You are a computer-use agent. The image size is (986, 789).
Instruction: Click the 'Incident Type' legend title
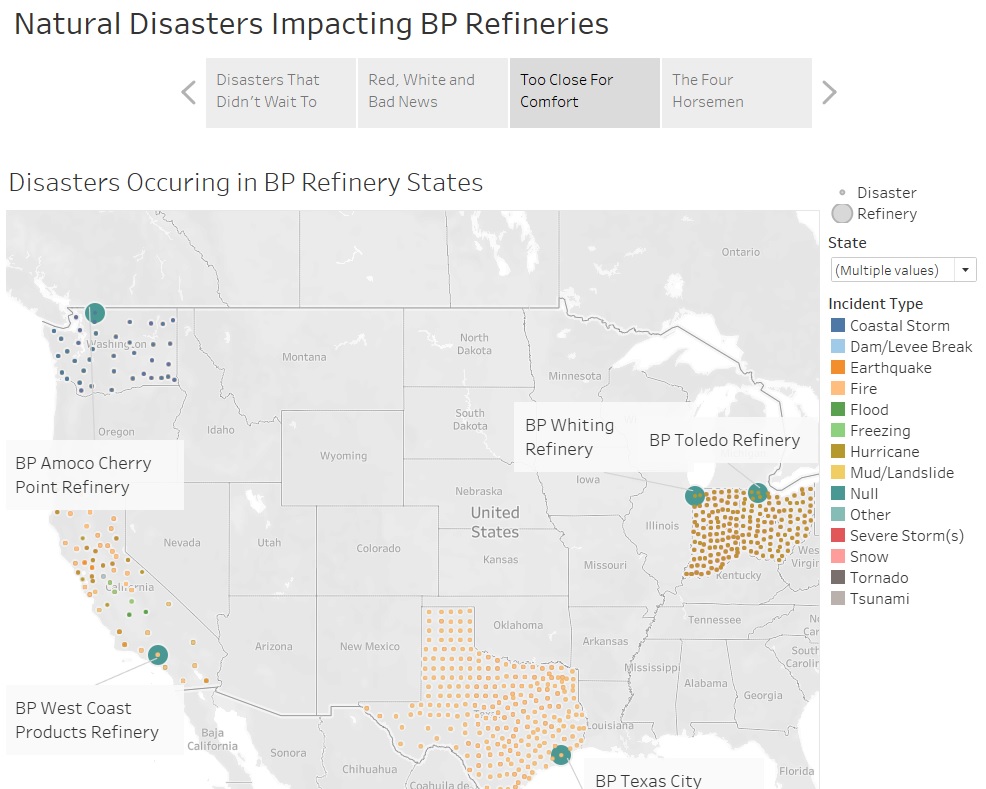point(875,304)
